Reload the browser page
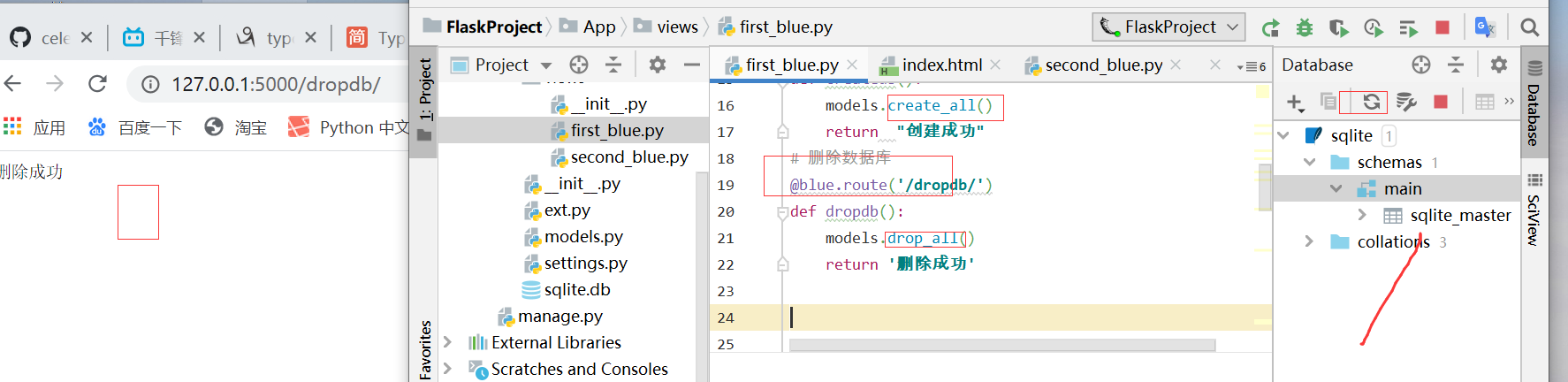 pyautogui.click(x=97, y=84)
